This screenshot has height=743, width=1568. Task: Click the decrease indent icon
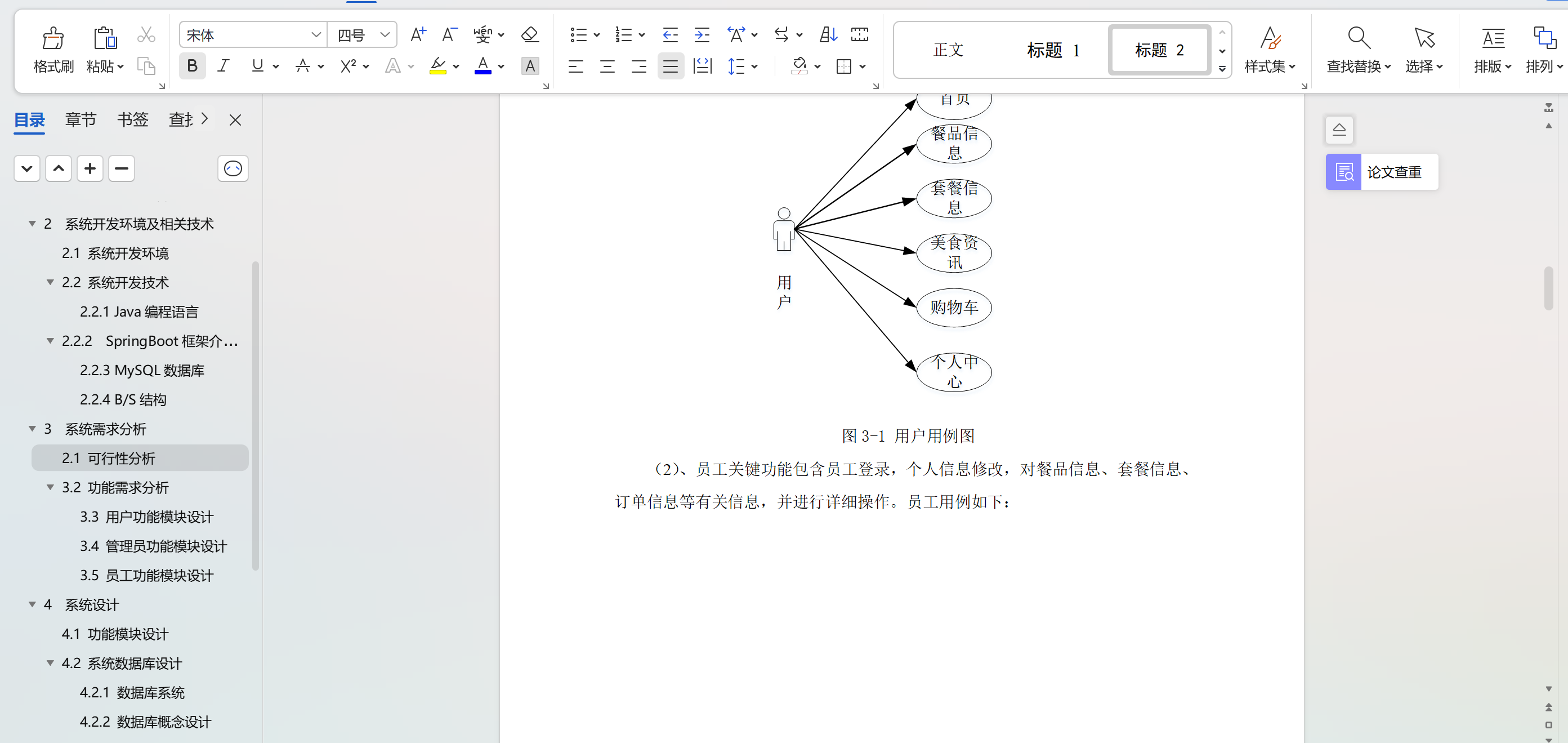click(669, 35)
